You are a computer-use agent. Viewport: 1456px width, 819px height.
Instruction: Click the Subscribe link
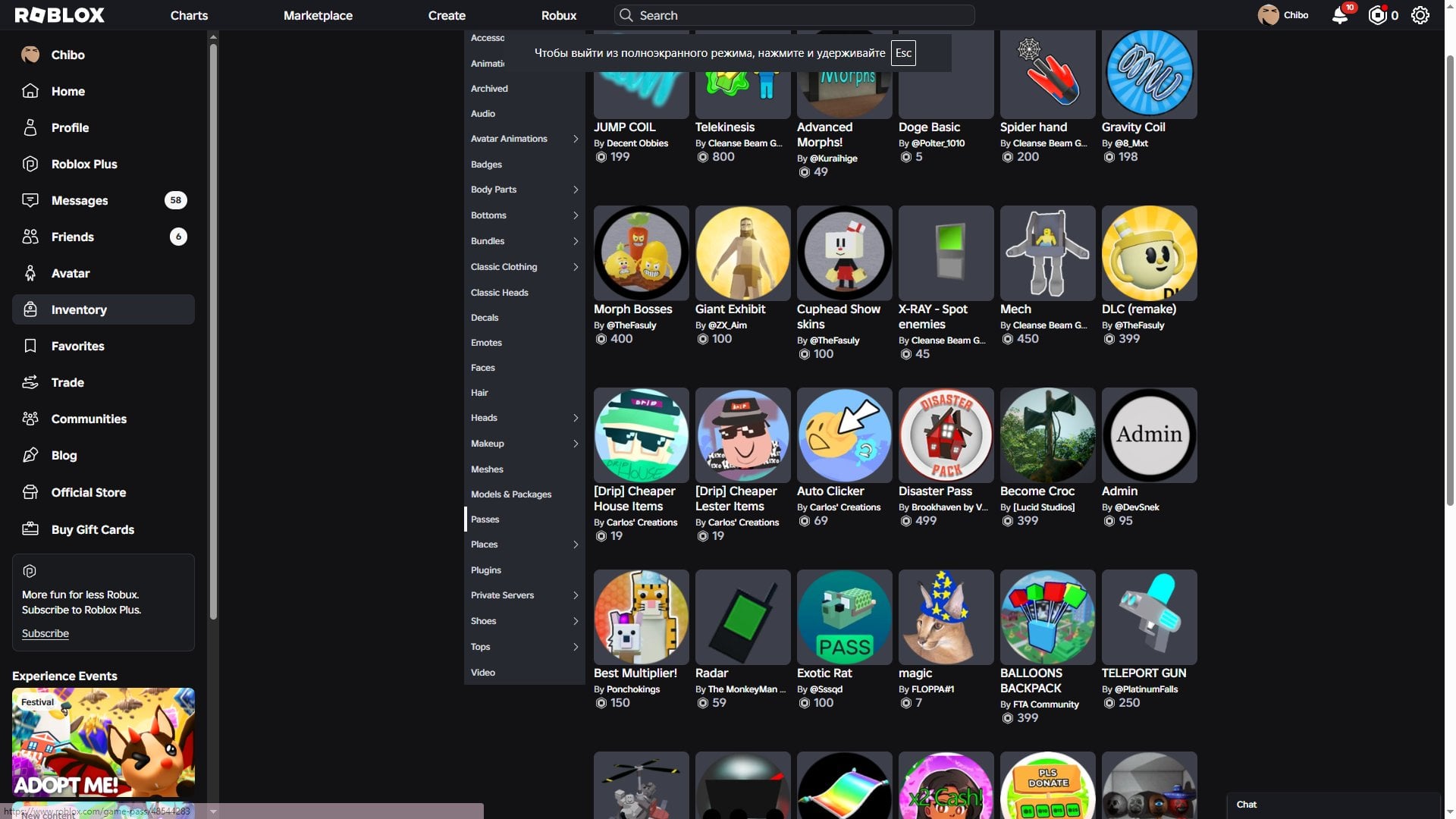click(45, 633)
